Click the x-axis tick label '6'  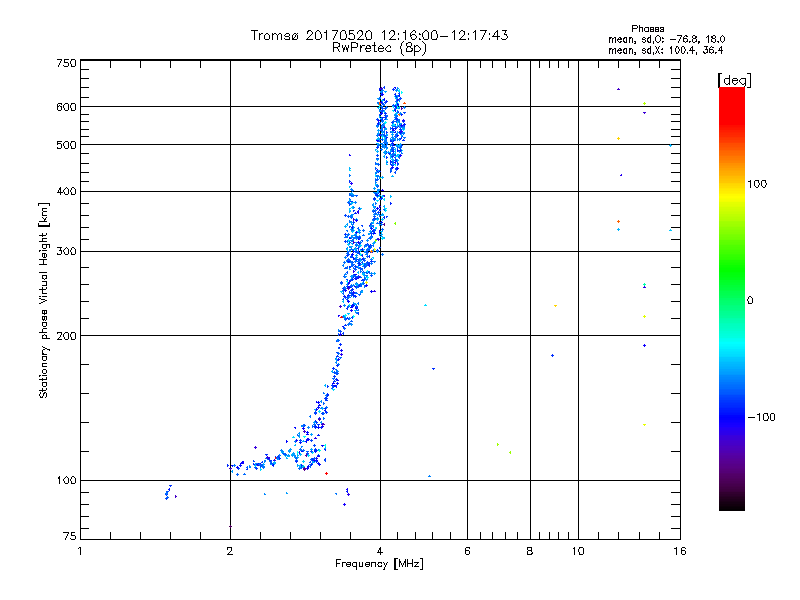click(x=467, y=551)
